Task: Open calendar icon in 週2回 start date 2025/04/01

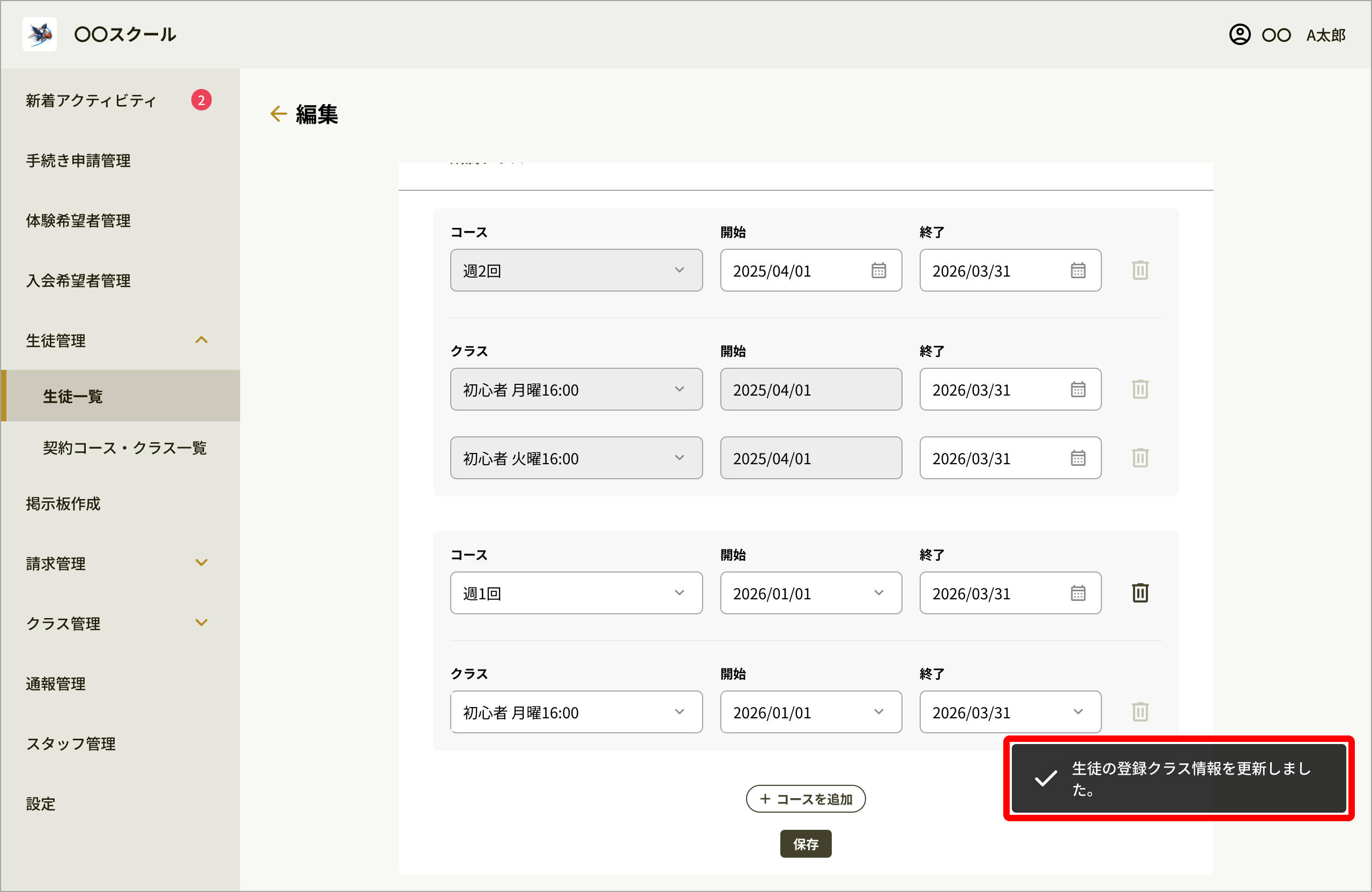Action: click(878, 270)
